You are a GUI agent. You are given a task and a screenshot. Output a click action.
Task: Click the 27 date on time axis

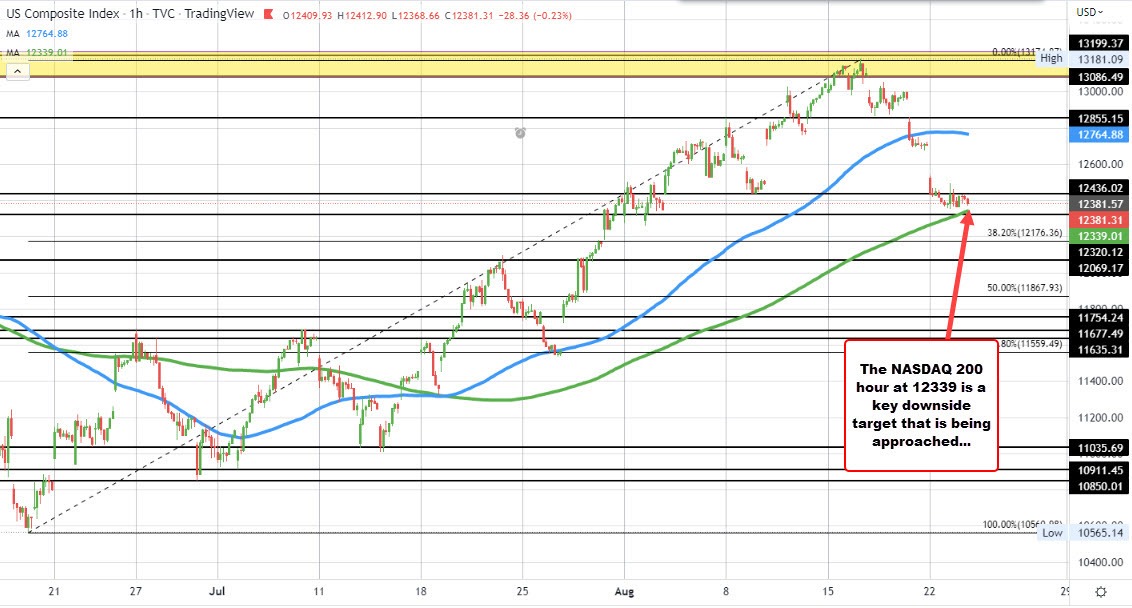pyautogui.click(x=135, y=591)
